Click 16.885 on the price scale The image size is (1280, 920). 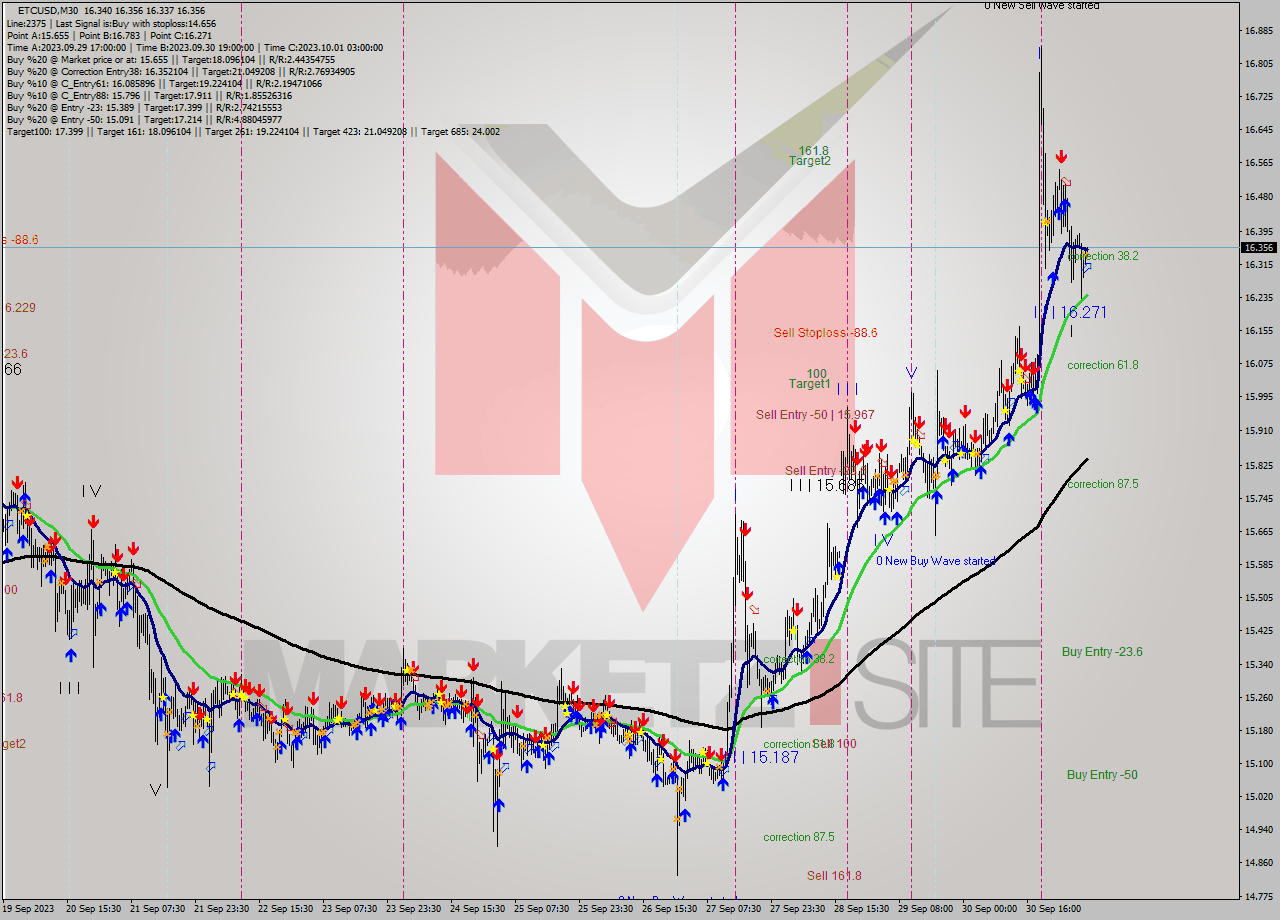click(1258, 31)
